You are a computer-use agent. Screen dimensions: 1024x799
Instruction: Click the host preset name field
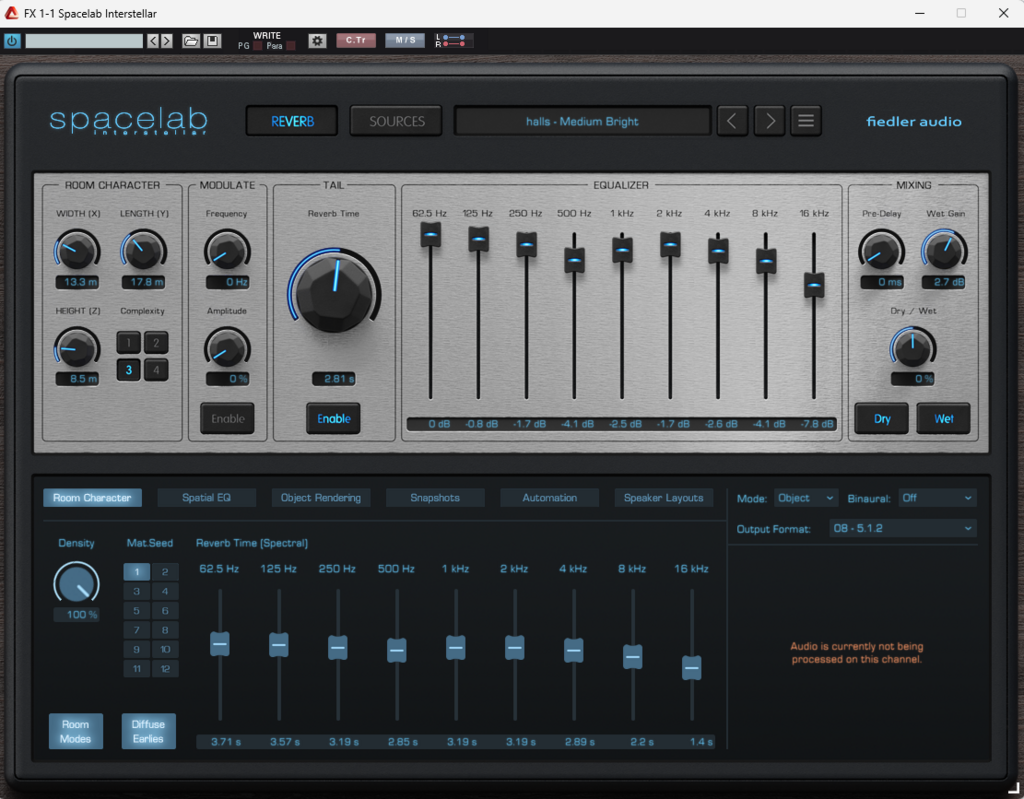[84, 41]
